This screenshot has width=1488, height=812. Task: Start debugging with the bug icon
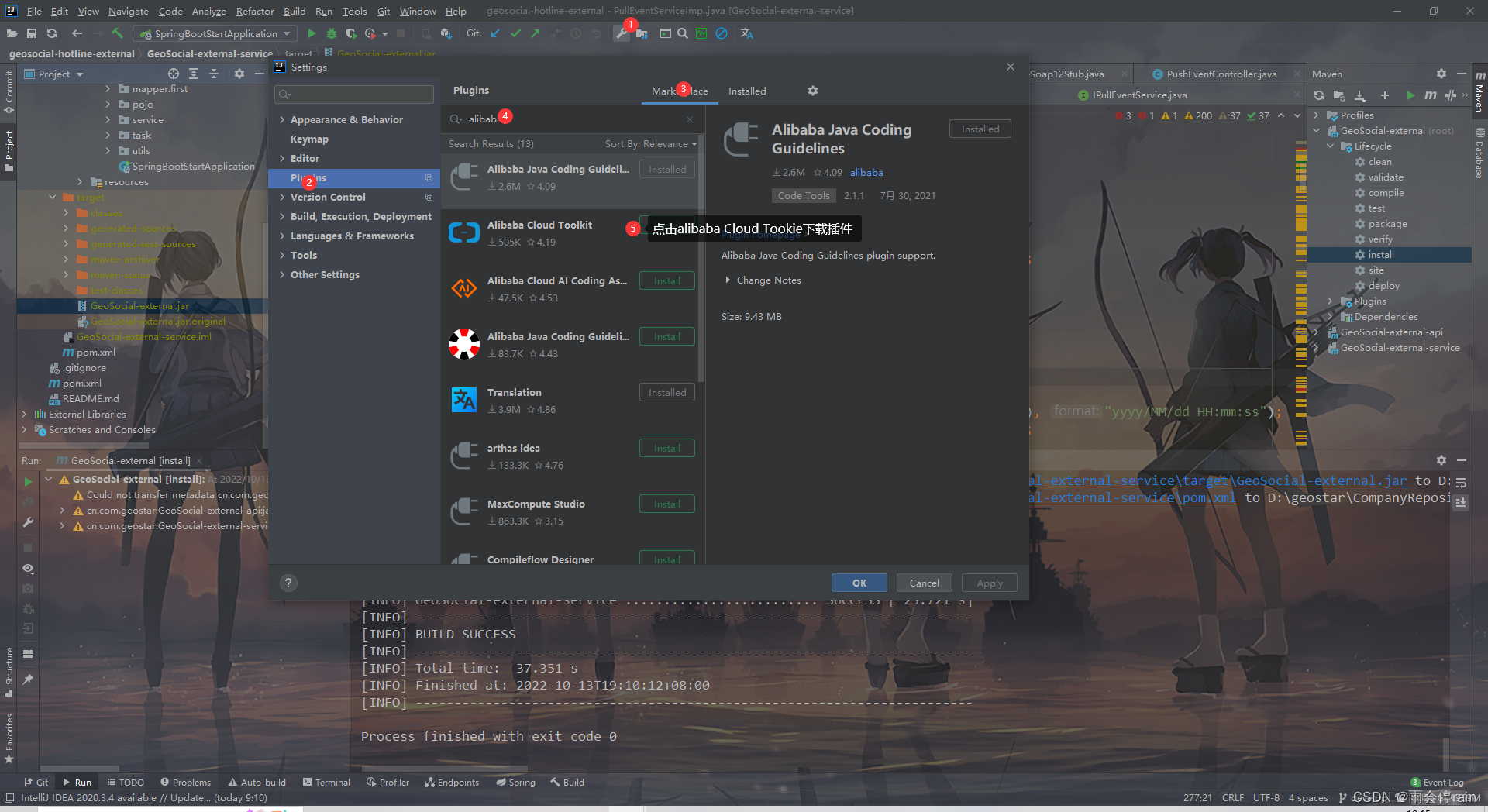click(332, 33)
